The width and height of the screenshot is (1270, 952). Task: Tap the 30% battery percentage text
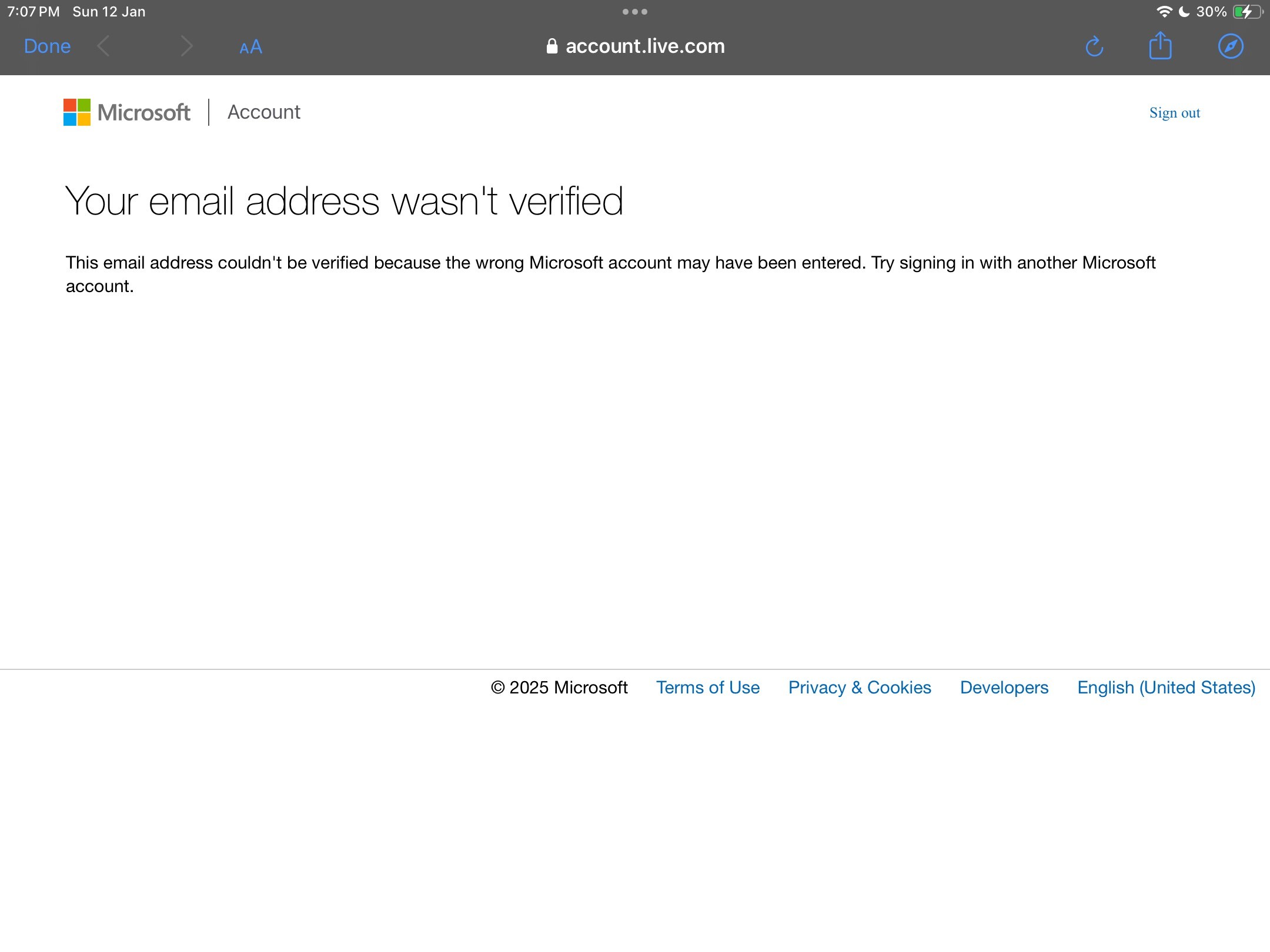(1211, 12)
